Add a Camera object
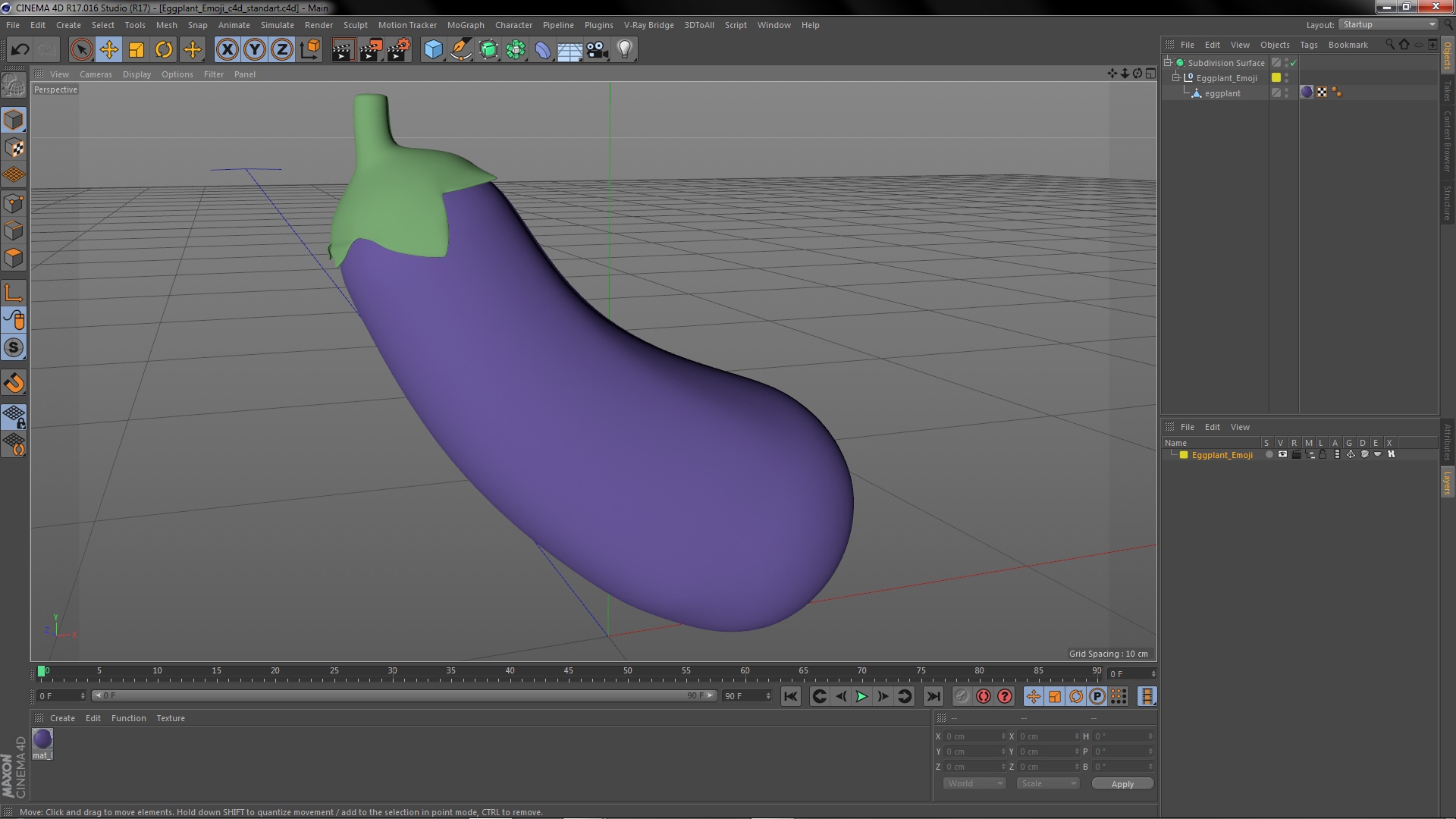1456x819 pixels. click(x=598, y=50)
